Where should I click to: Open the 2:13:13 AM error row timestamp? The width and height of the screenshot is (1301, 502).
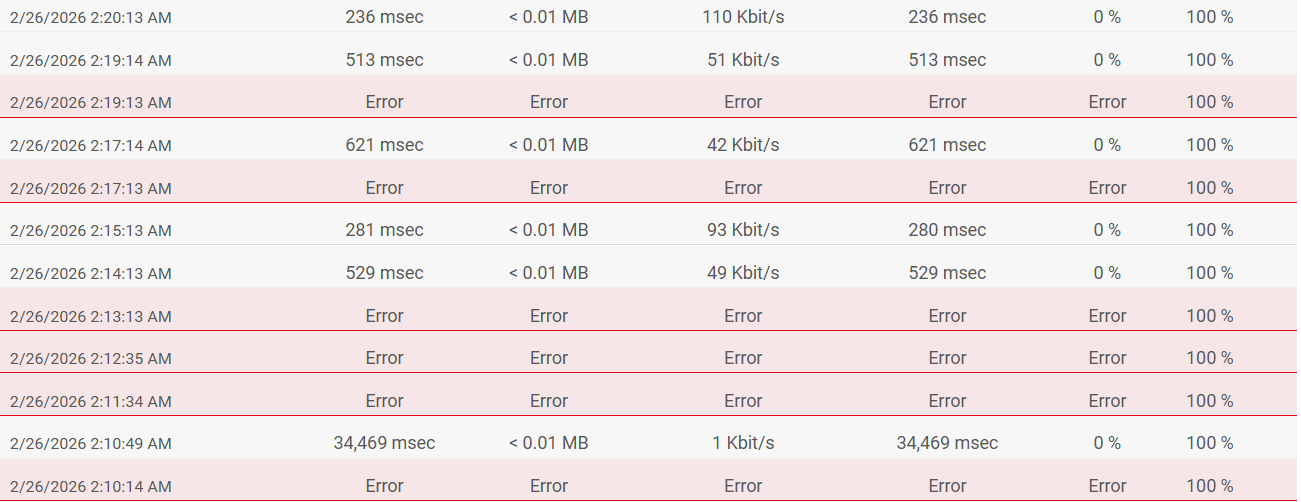click(x=91, y=317)
